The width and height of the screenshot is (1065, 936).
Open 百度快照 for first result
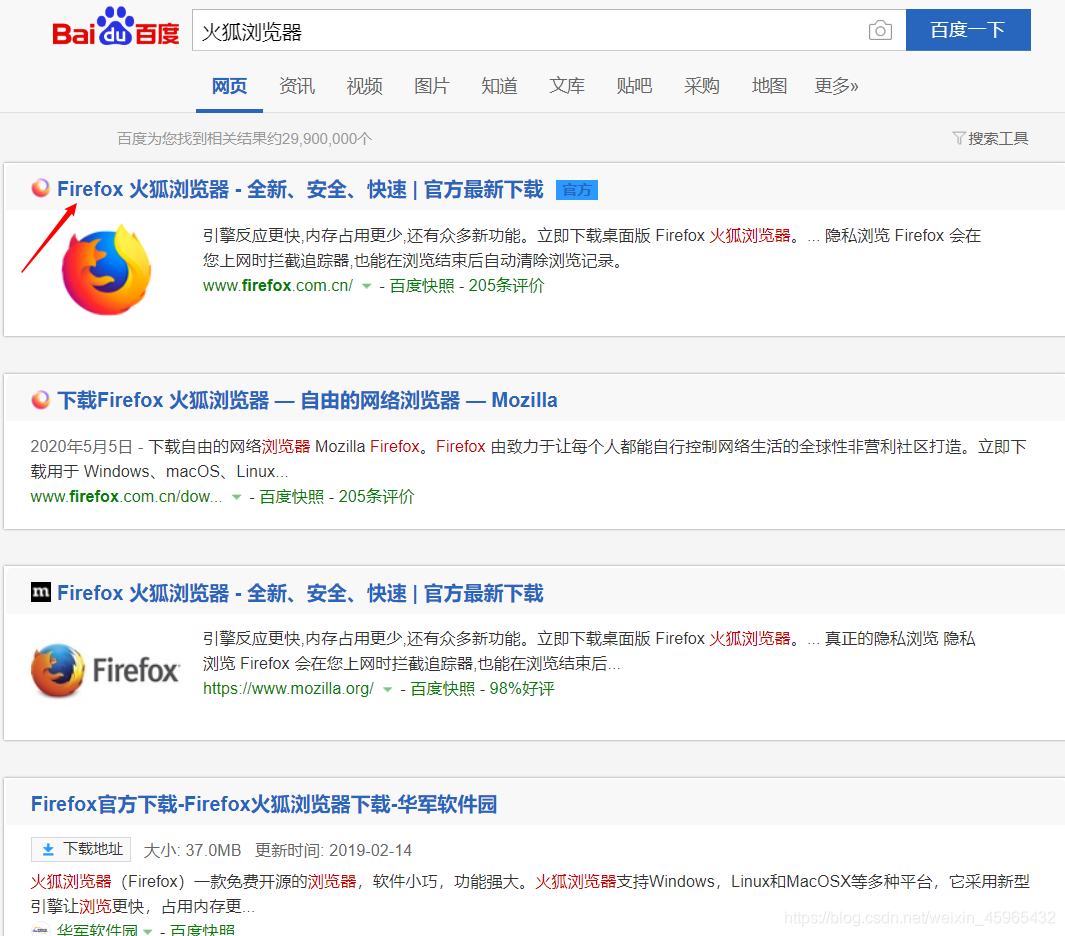click(x=422, y=286)
